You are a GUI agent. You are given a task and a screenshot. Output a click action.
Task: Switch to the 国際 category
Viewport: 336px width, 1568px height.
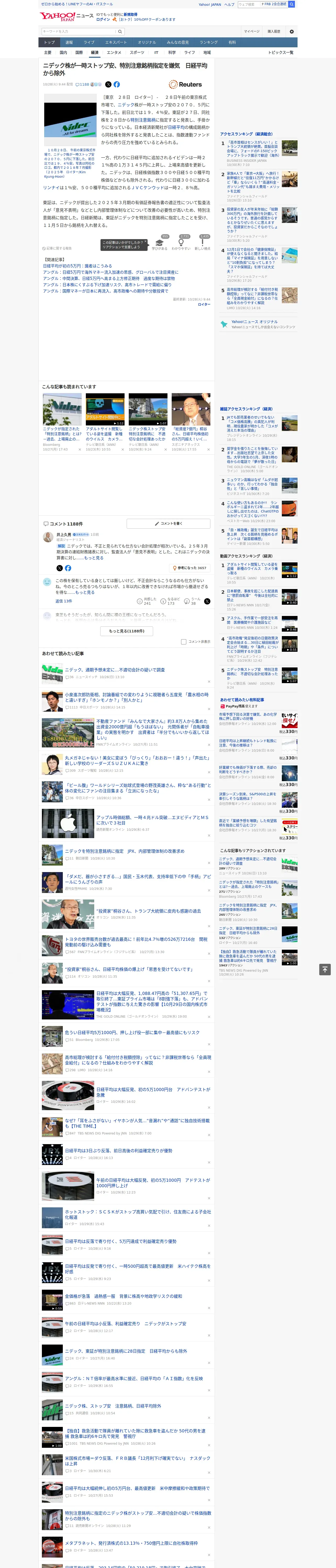click(x=79, y=52)
